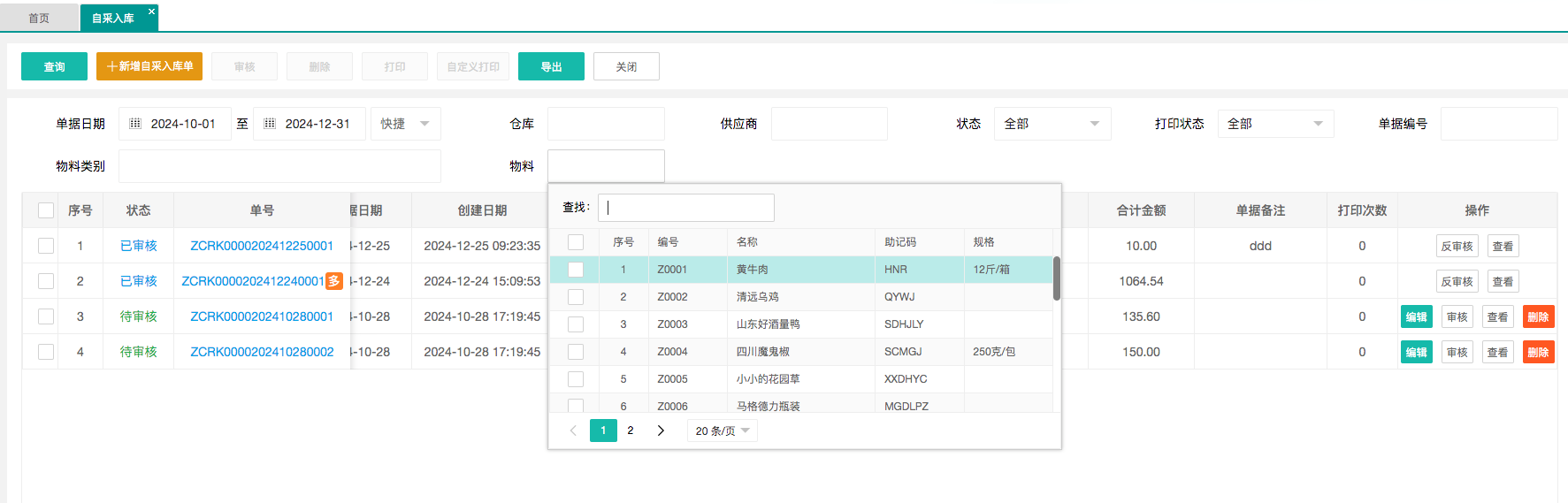Click 新增自采入库单 button
The image size is (1568, 503).
point(149,66)
